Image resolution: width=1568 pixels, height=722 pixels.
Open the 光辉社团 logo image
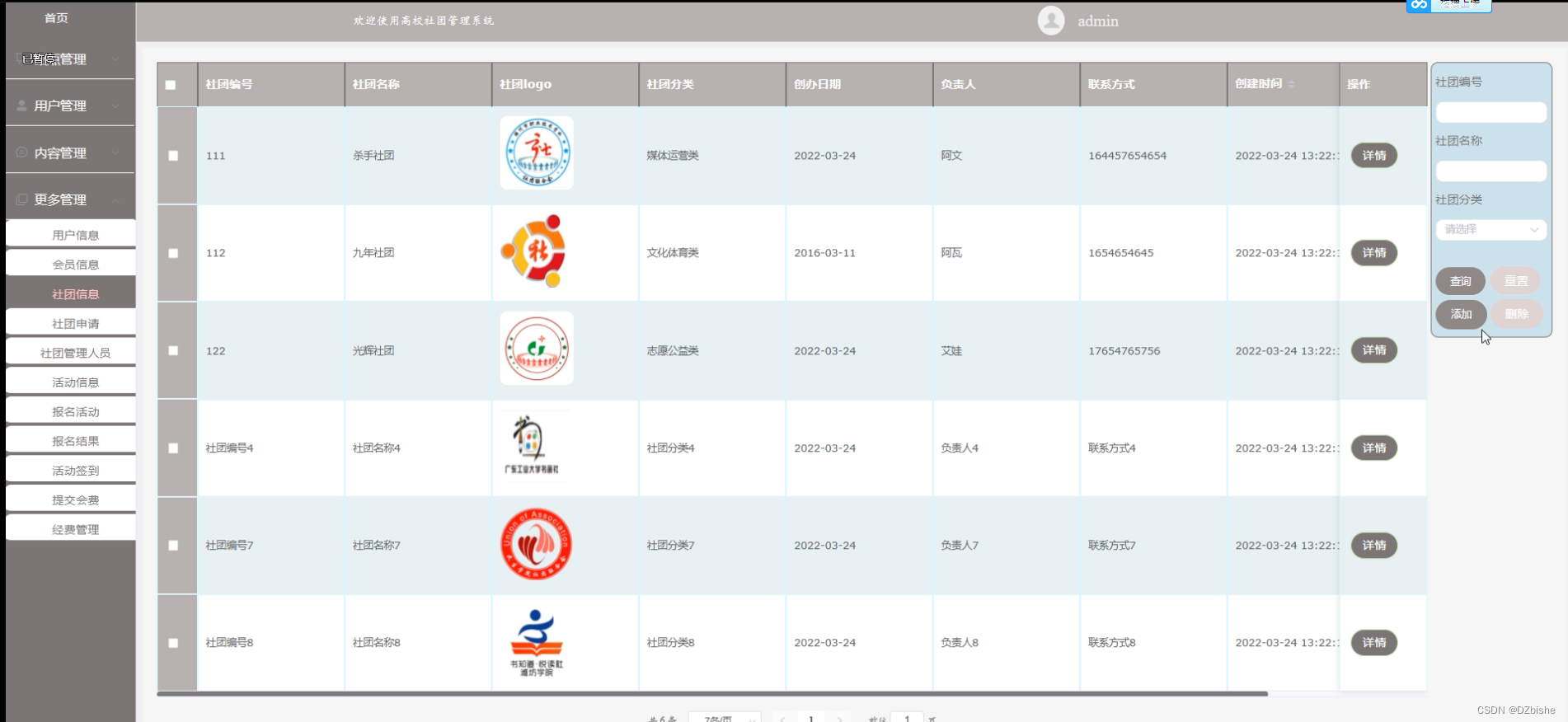pos(537,349)
